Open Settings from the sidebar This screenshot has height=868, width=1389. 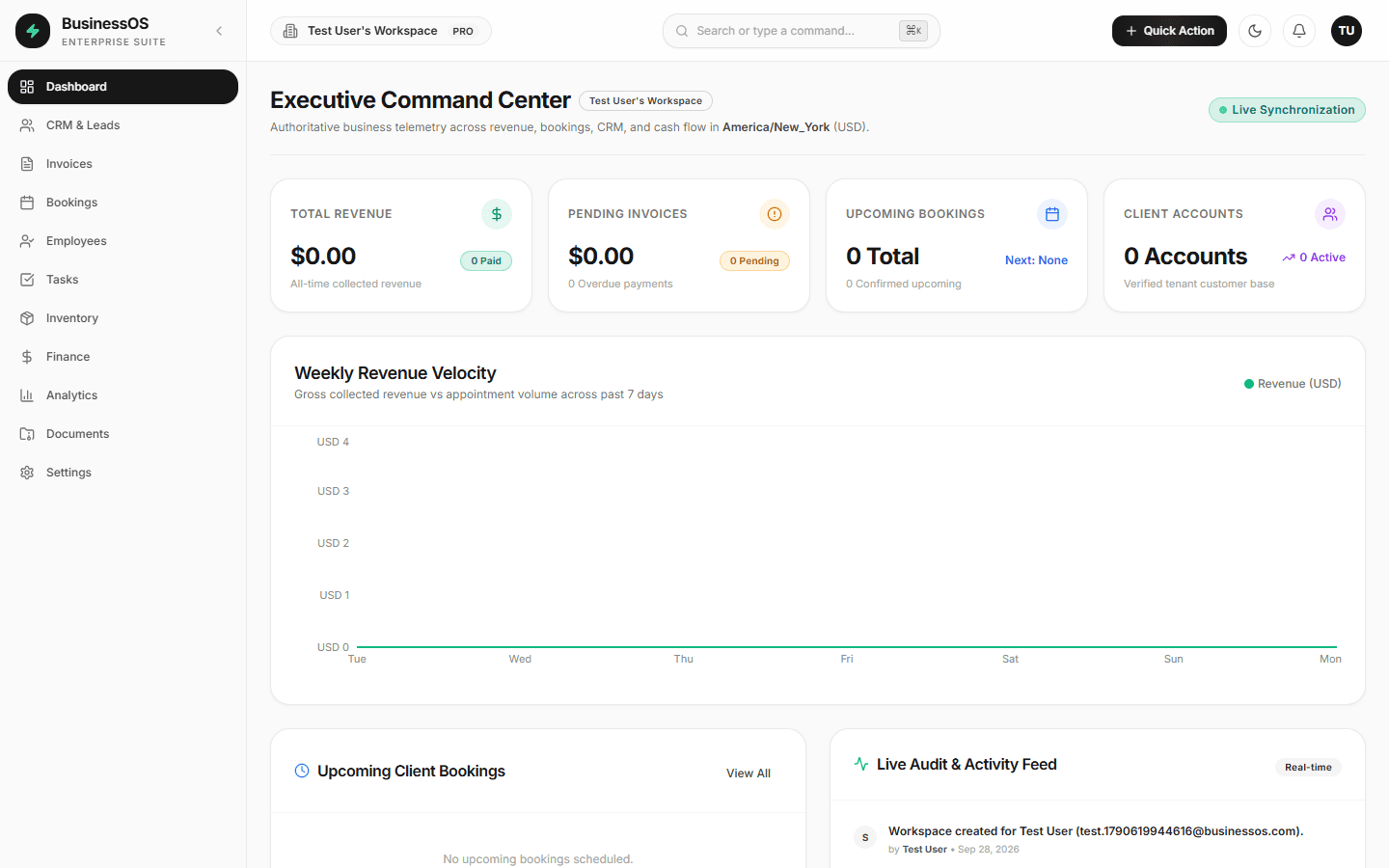[x=123, y=473]
